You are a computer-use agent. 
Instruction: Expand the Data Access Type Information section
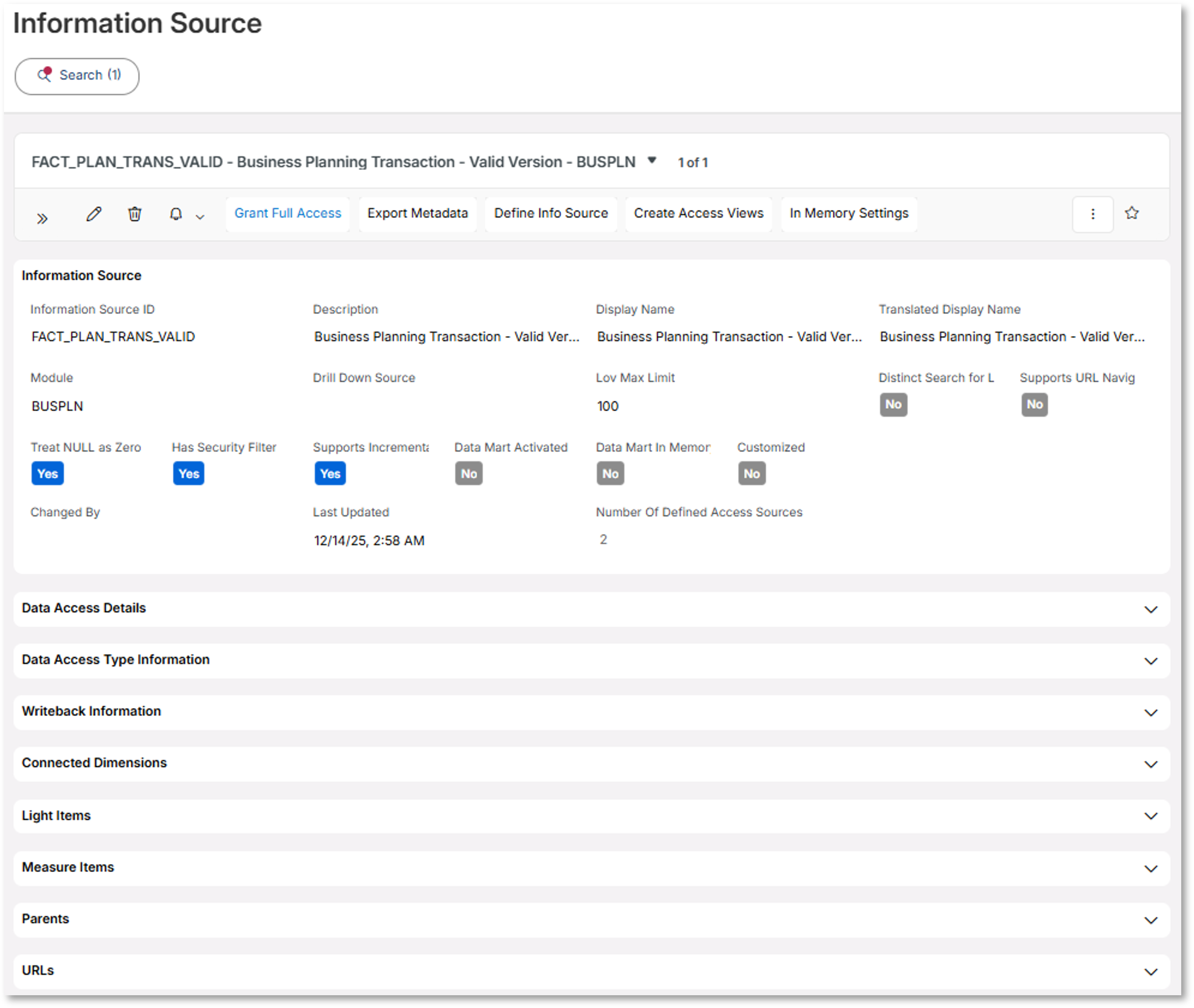(592, 661)
